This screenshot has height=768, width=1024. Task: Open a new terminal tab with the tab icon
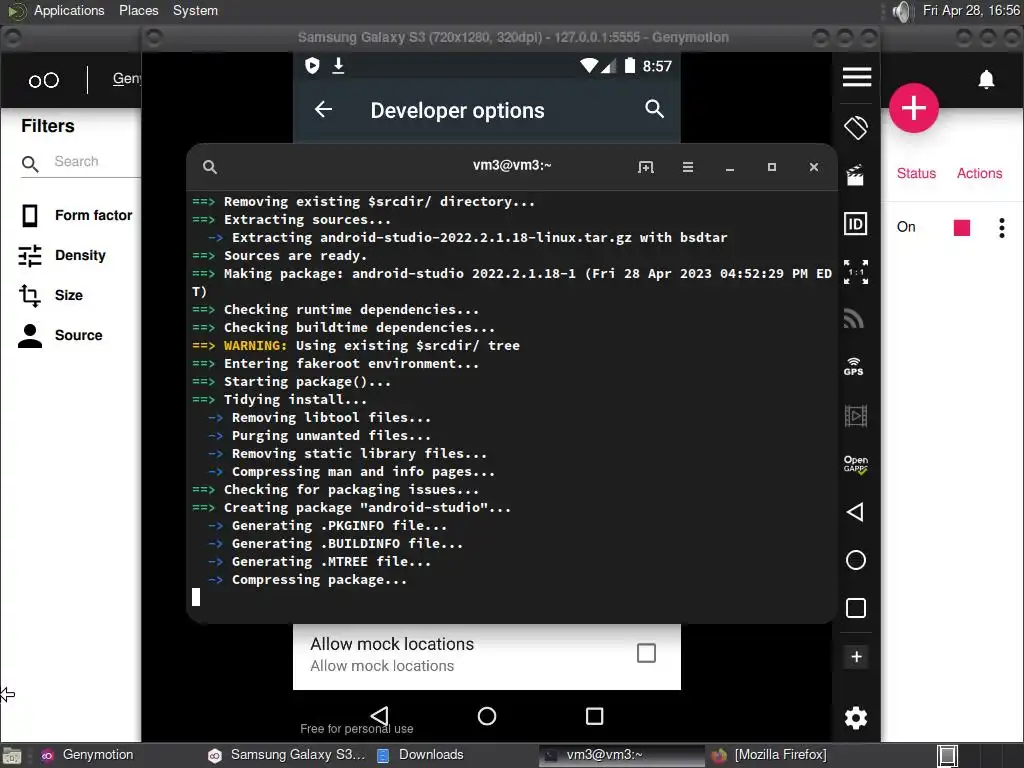tap(645, 167)
